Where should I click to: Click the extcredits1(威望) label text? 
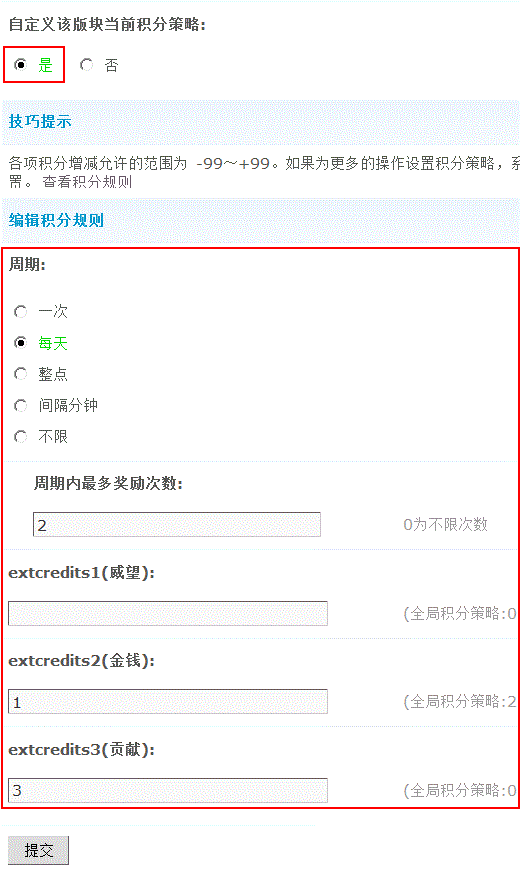[x=82, y=573]
